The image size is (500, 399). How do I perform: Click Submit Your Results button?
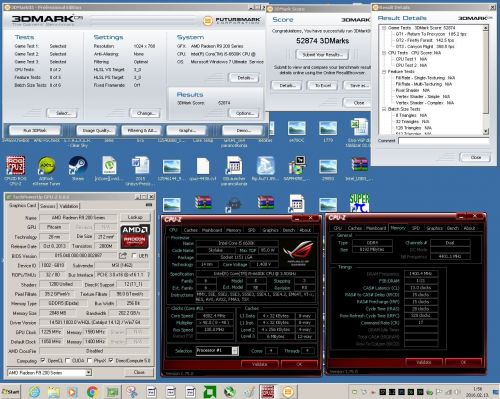point(322,55)
